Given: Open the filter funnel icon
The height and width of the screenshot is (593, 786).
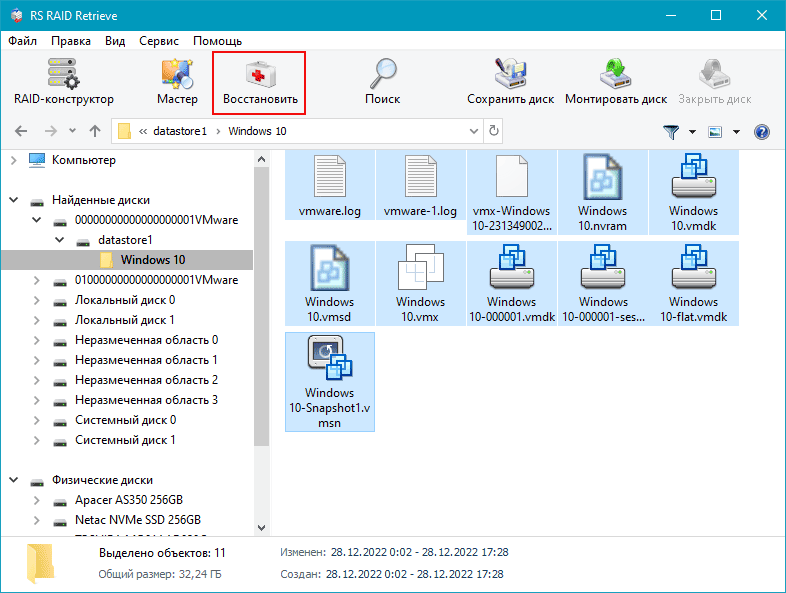Looking at the screenshot, I should click(x=671, y=132).
